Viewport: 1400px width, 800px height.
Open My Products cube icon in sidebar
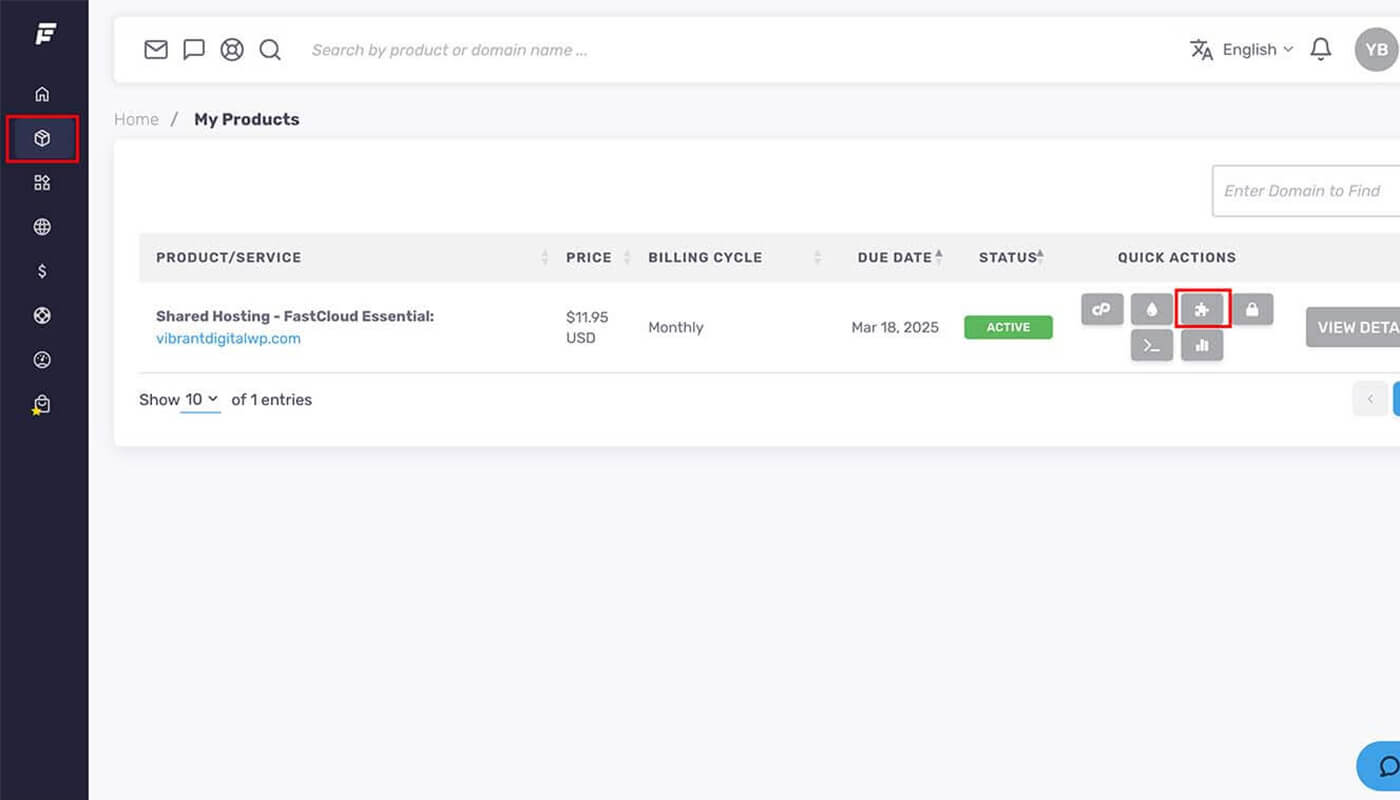42,139
